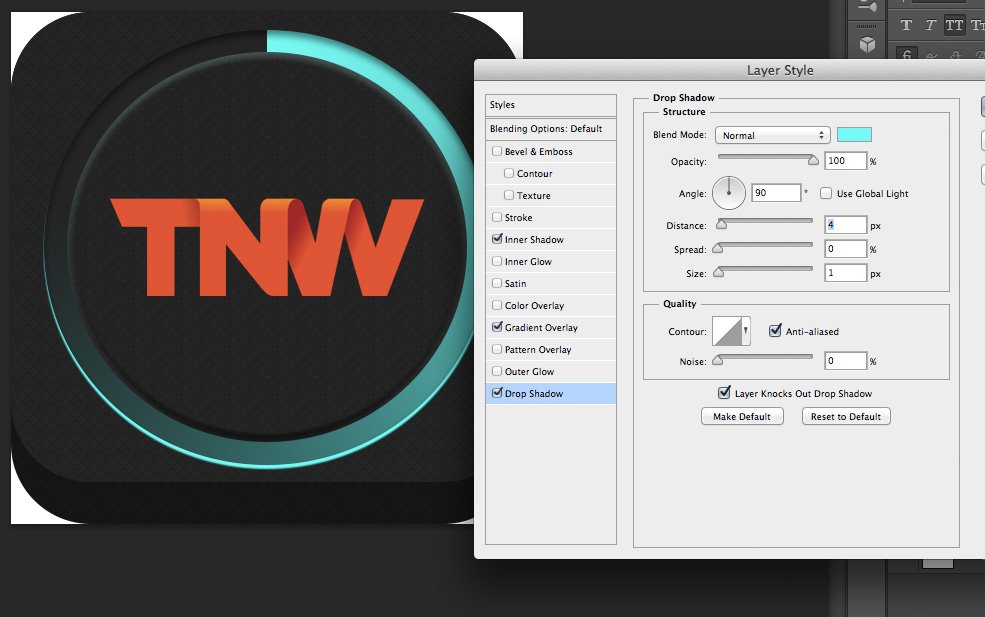Click the Opacity slider handle

click(813, 160)
